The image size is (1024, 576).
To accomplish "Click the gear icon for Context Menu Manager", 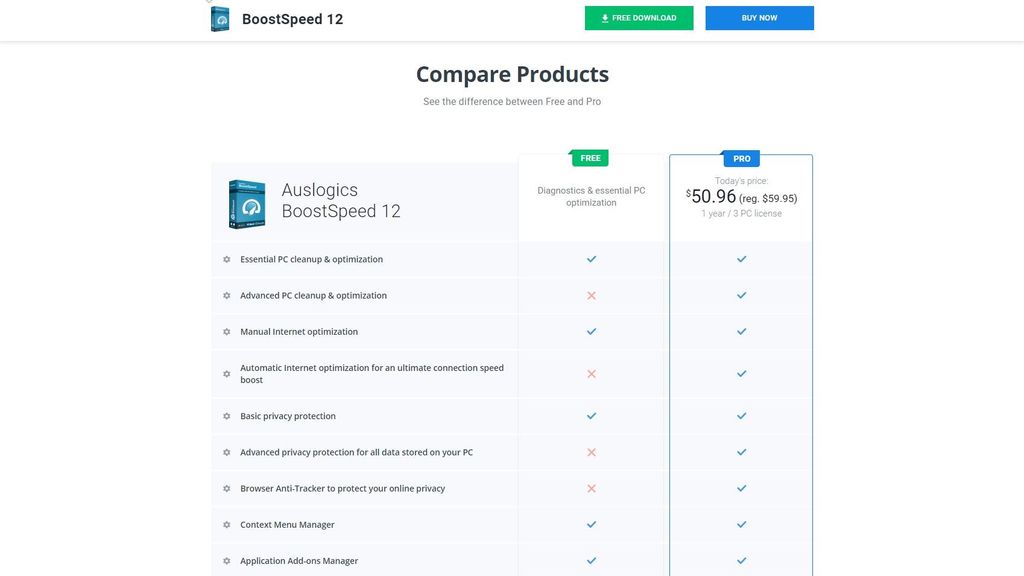I will pos(226,524).
